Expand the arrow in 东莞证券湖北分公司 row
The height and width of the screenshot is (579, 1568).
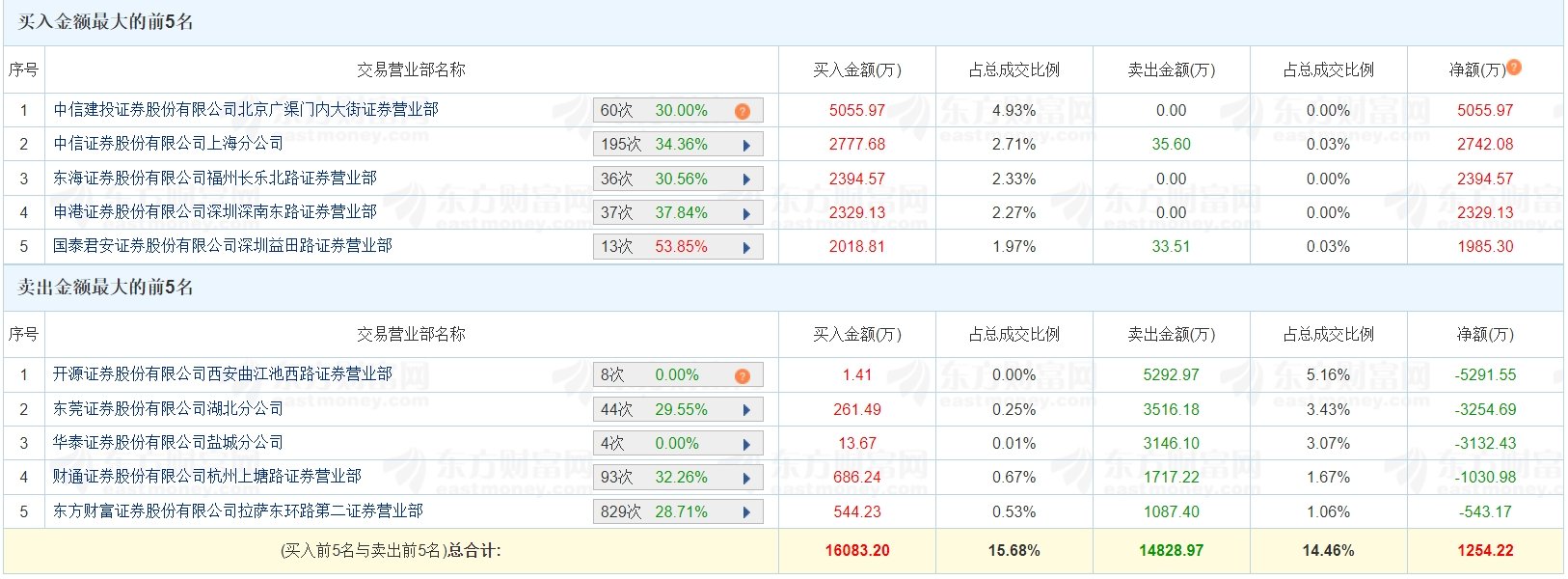point(746,410)
